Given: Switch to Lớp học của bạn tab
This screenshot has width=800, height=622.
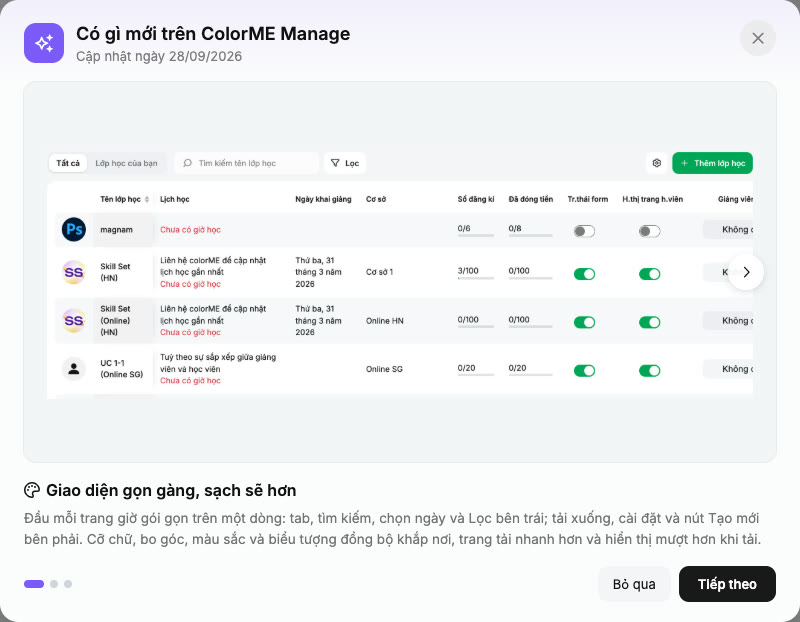Looking at the screenshot, I should (126, 163).
